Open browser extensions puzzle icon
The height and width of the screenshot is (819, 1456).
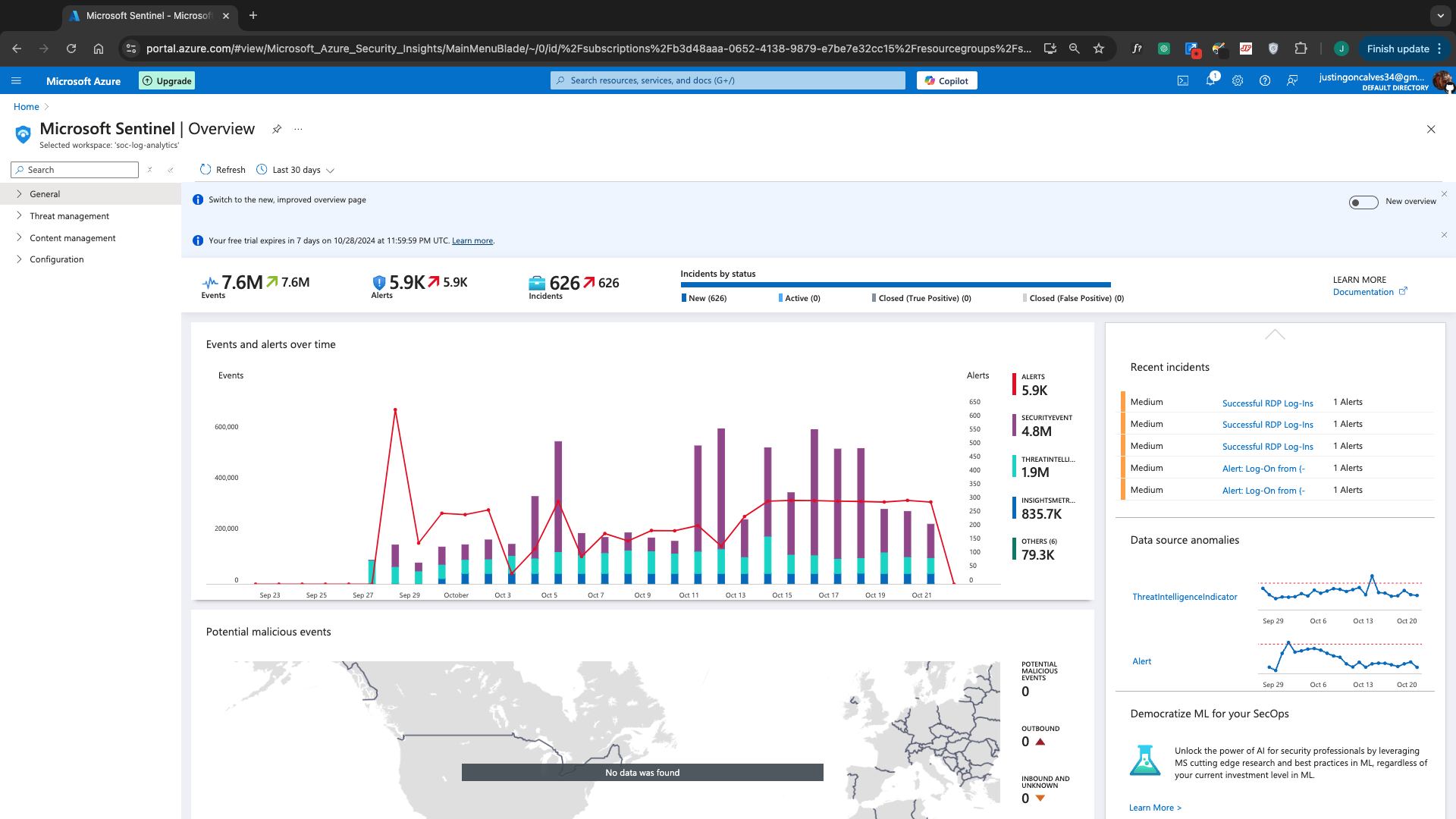(x=1301, y=49)
